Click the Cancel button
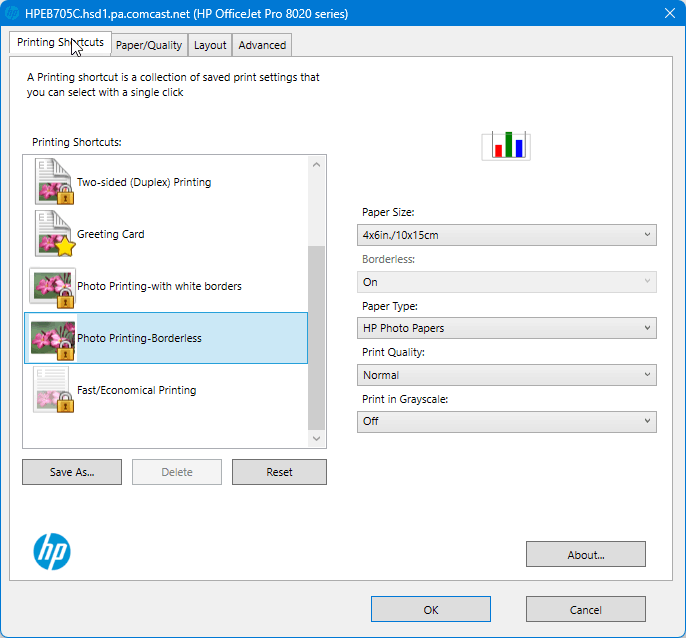The height and width of the screenshot is (638, 686). coord(586,609)
